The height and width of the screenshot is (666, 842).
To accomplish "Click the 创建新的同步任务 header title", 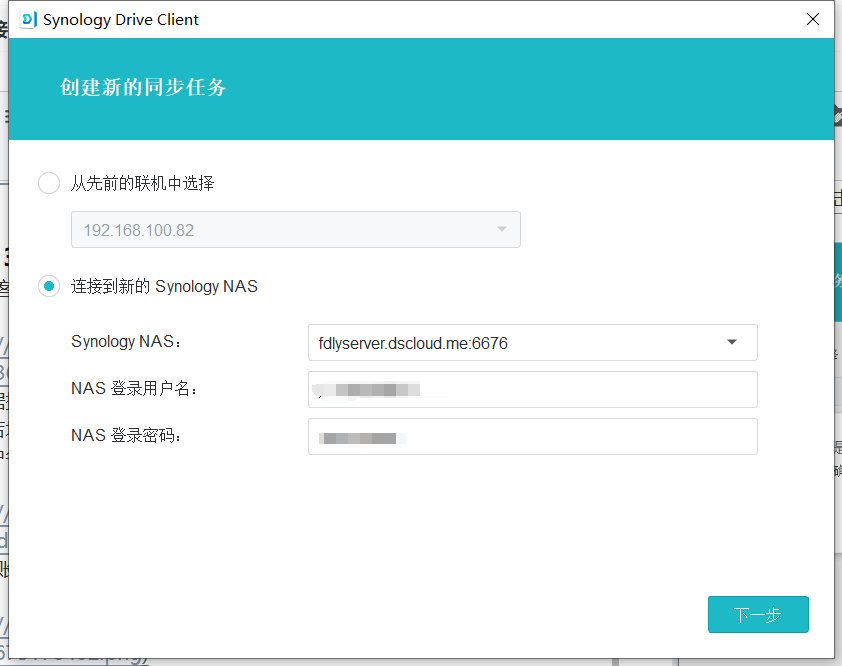I will coord(143,87).
